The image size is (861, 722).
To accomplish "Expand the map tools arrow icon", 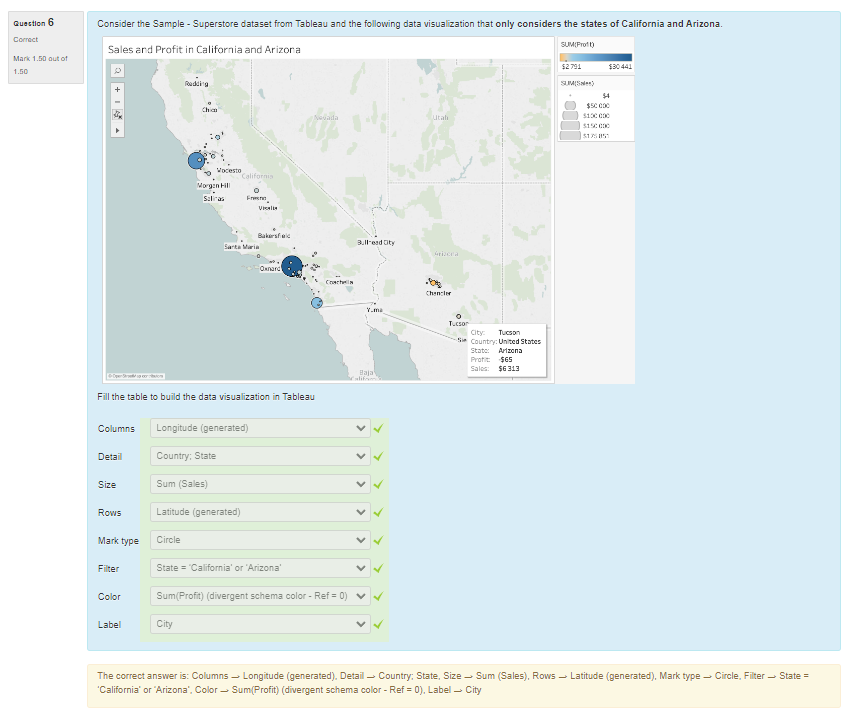I will point(117,130).
